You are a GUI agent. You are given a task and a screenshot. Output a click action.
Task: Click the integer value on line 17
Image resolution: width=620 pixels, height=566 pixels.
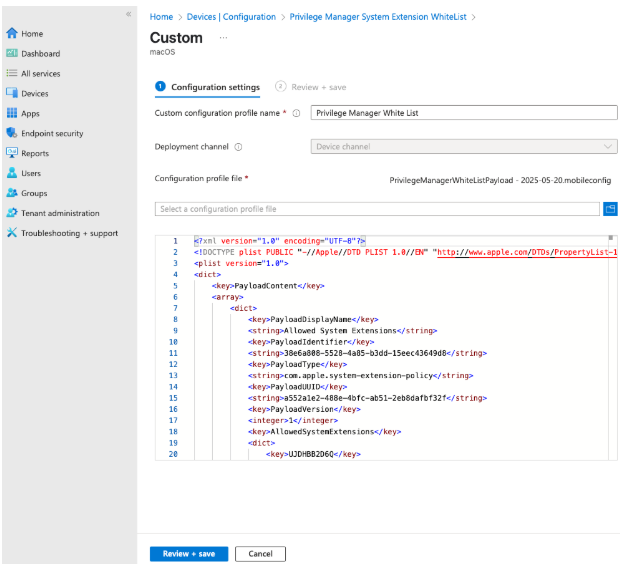point(293,420)
